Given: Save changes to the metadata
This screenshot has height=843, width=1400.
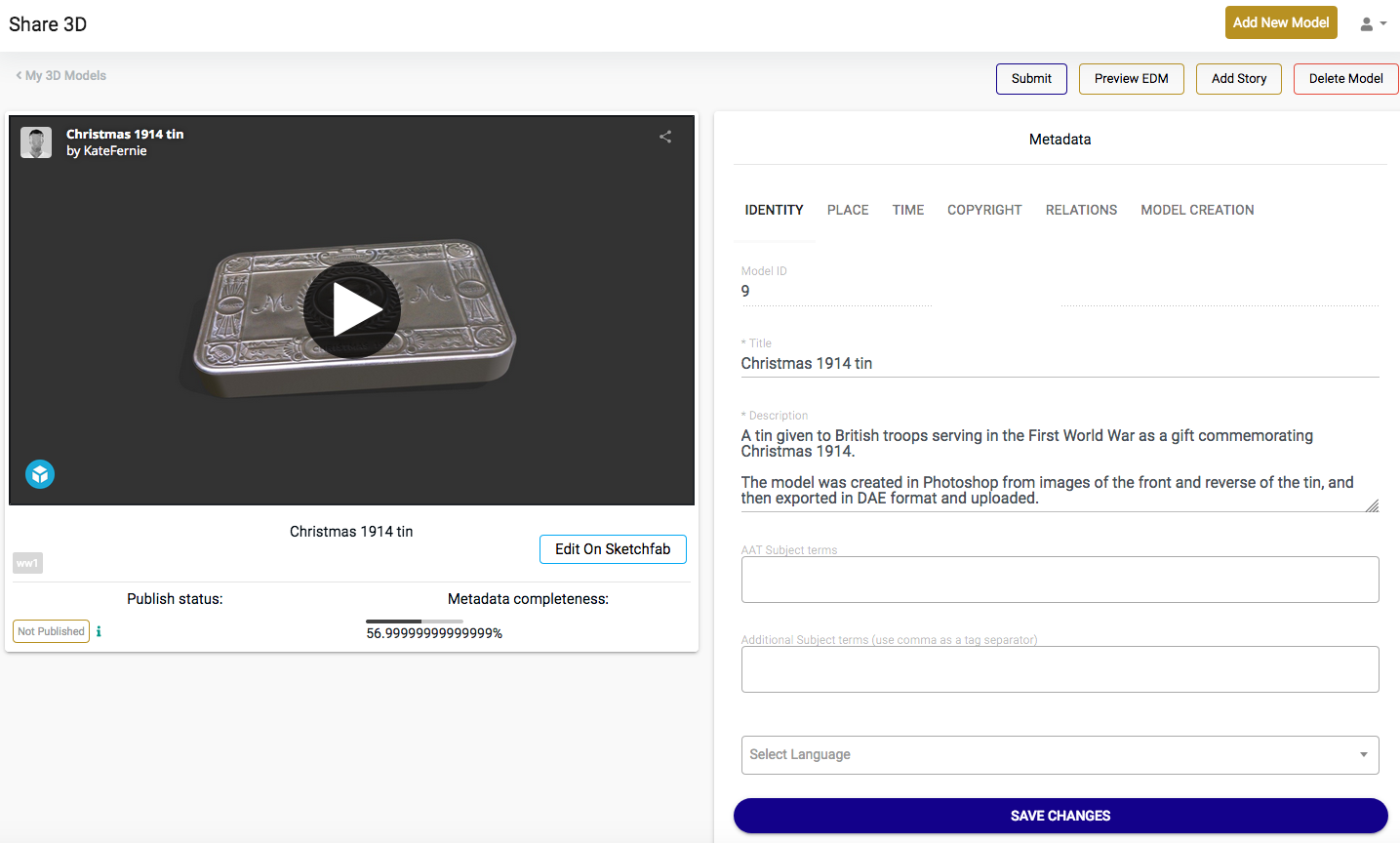Looking at the screenshot, I should pyautogui.click(x=1060, y=816).
